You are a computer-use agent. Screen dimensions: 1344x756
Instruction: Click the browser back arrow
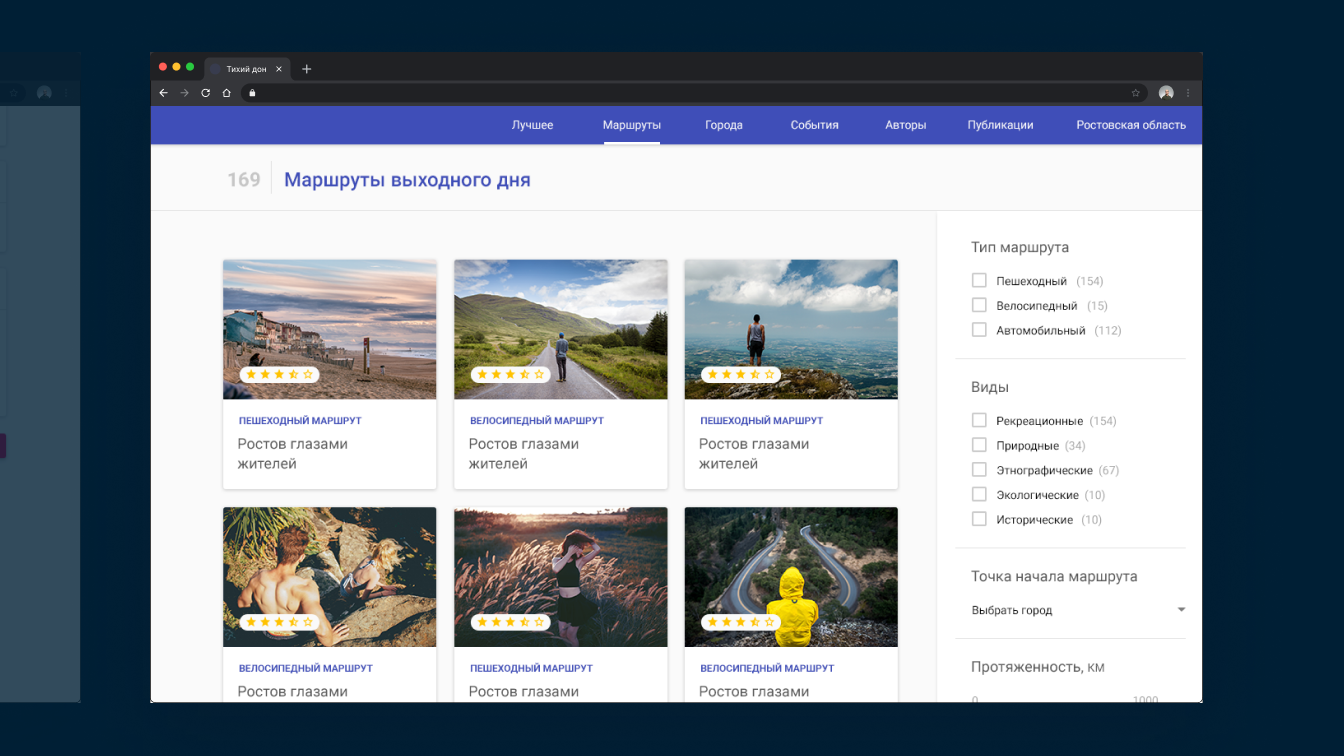click(x=164, y=93)
